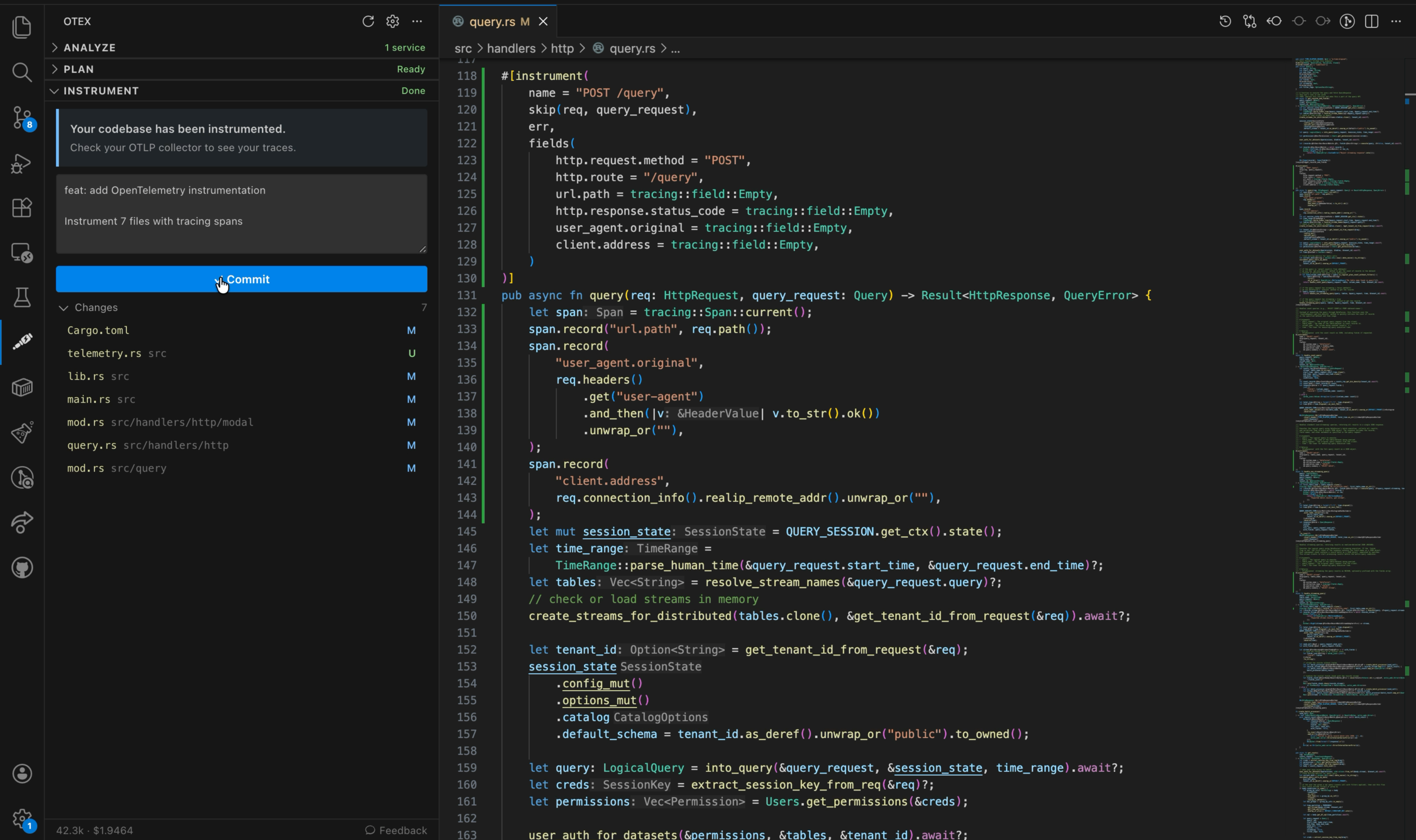Open the GitHub icon in activity bar

22,568
